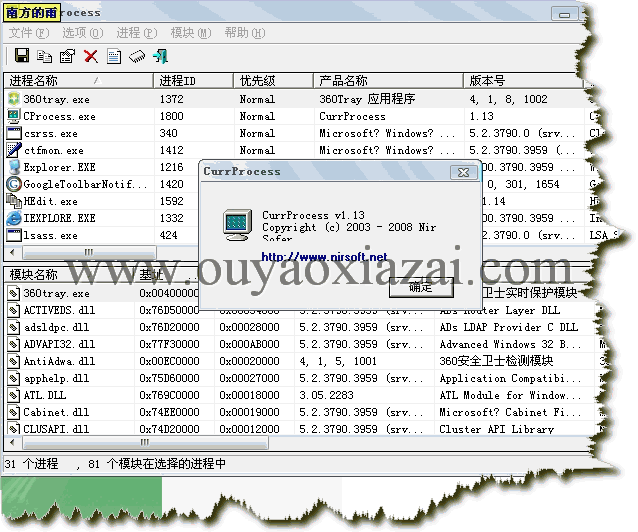Select the Application Compatibi... description cell
The width and height of the screenshot is (638, 532).
[x=511, y=379]
